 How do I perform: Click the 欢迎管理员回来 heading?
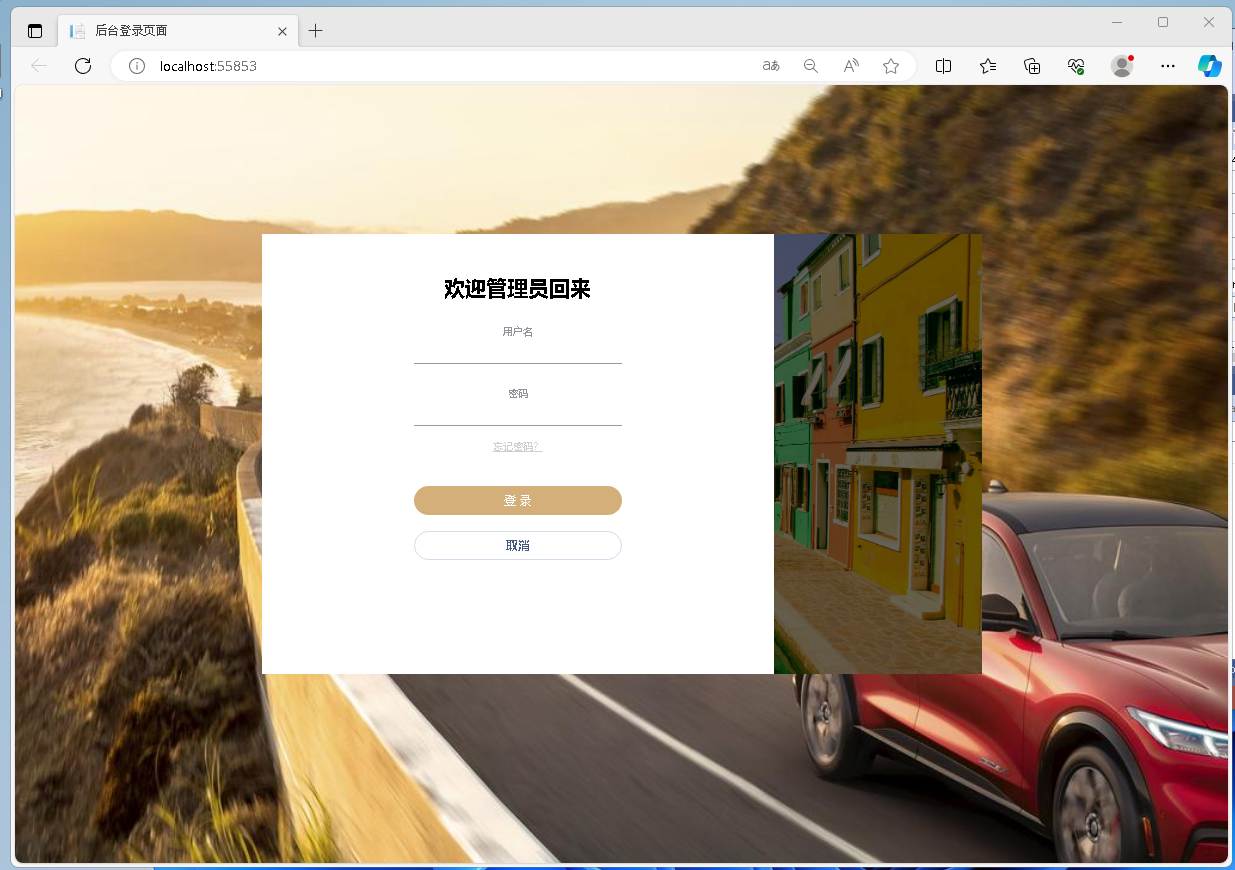(518, 290)
